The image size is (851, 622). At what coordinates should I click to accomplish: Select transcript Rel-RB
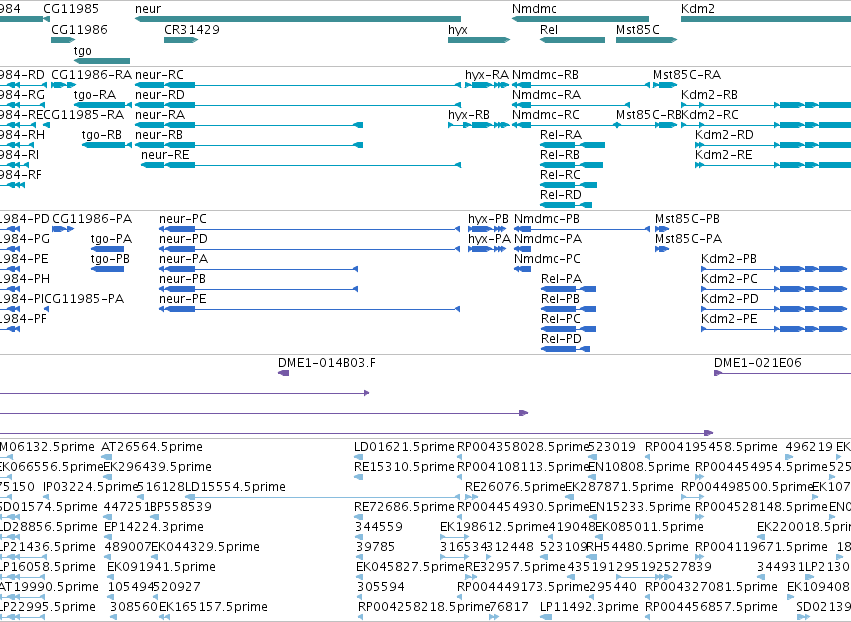(560, 155)
